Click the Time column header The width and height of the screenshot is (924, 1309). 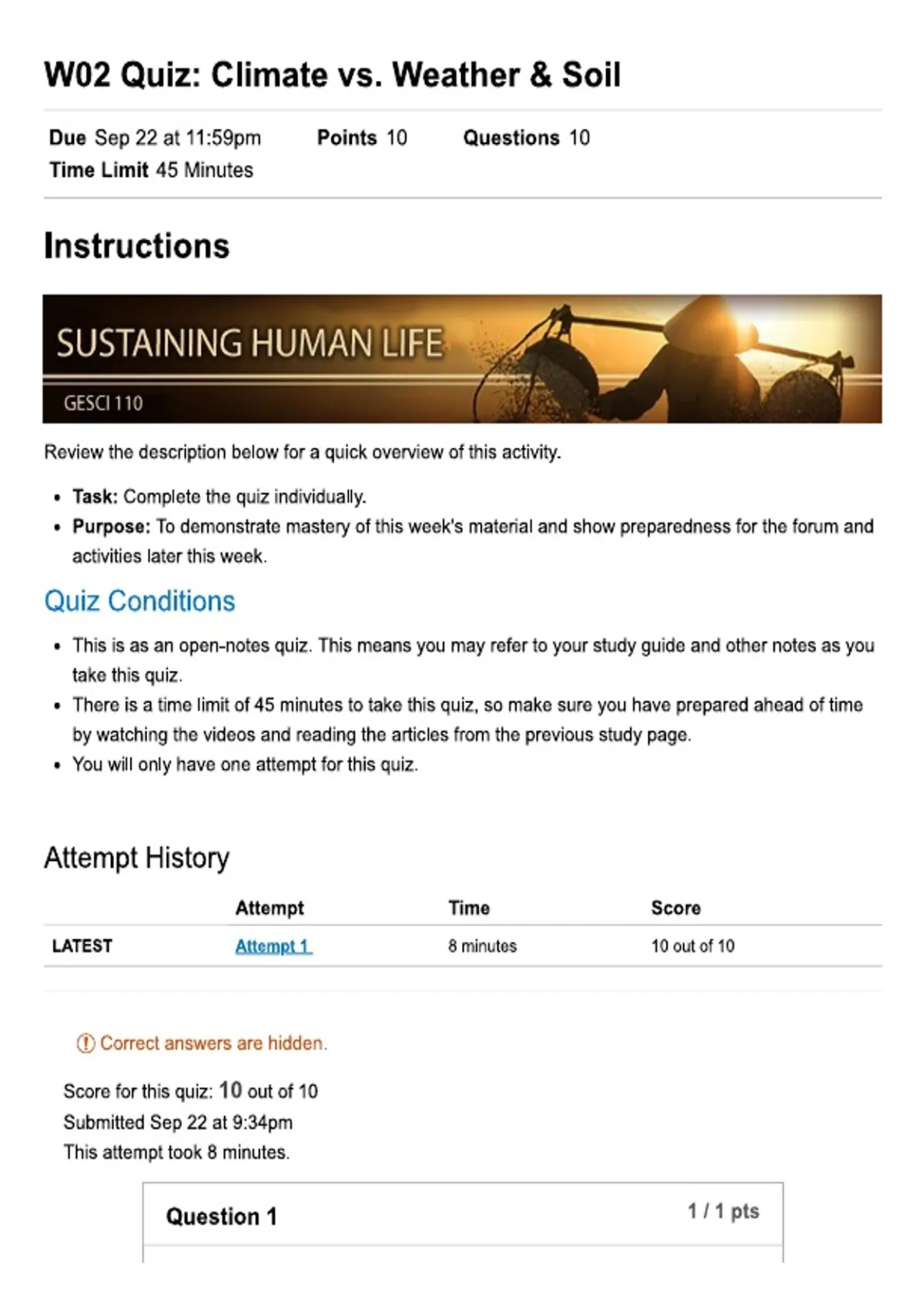point(469,908)
